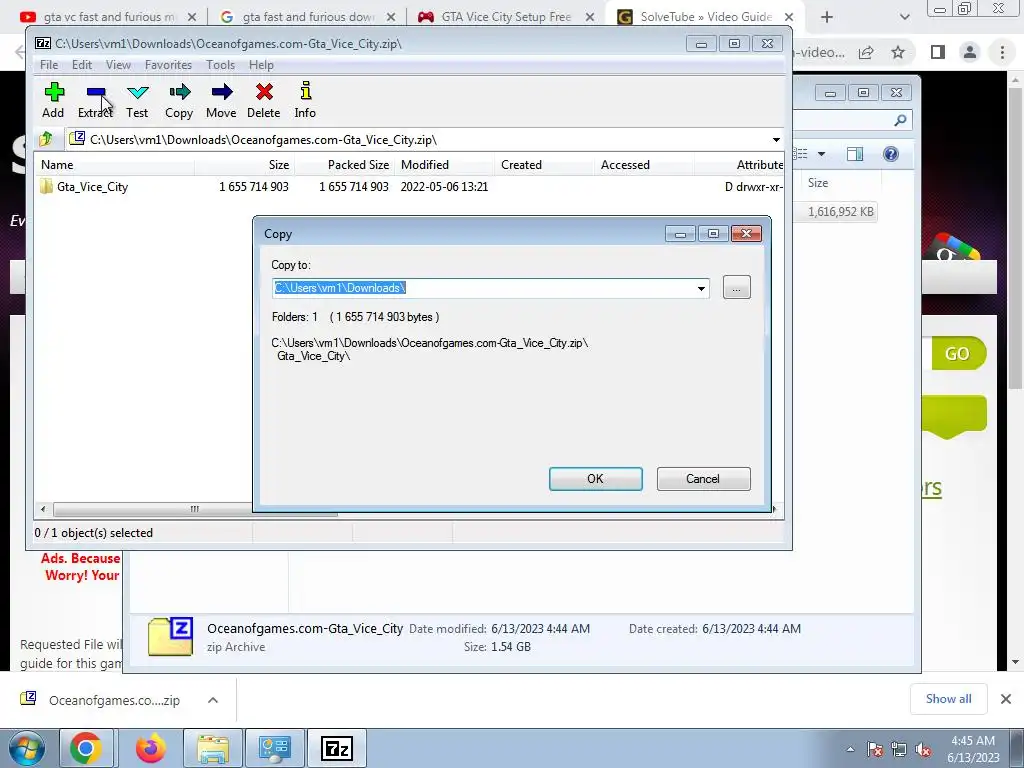Sort by the Name column header
Screen dimensions: 1024x768
(115, 165)
